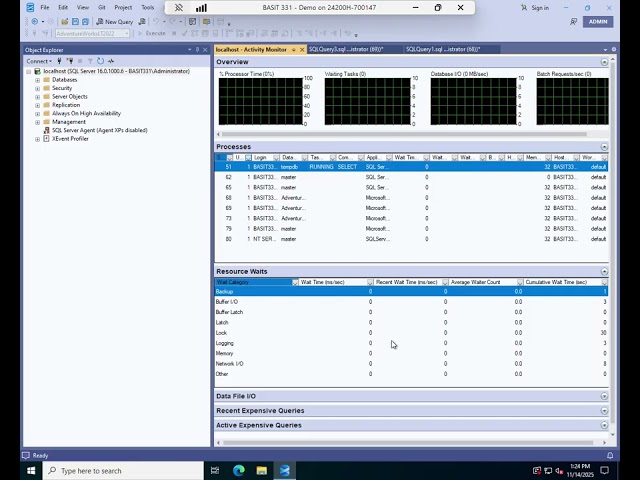This screenshot has height=480, width=640.
Task: Expand the Management node
Action: [x=38, y=122]
